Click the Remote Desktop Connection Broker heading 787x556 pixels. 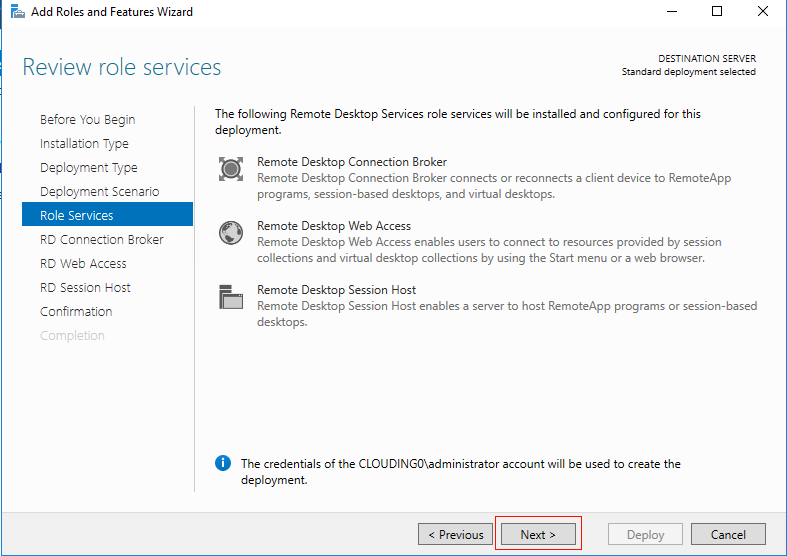click(x=352, y=162)
